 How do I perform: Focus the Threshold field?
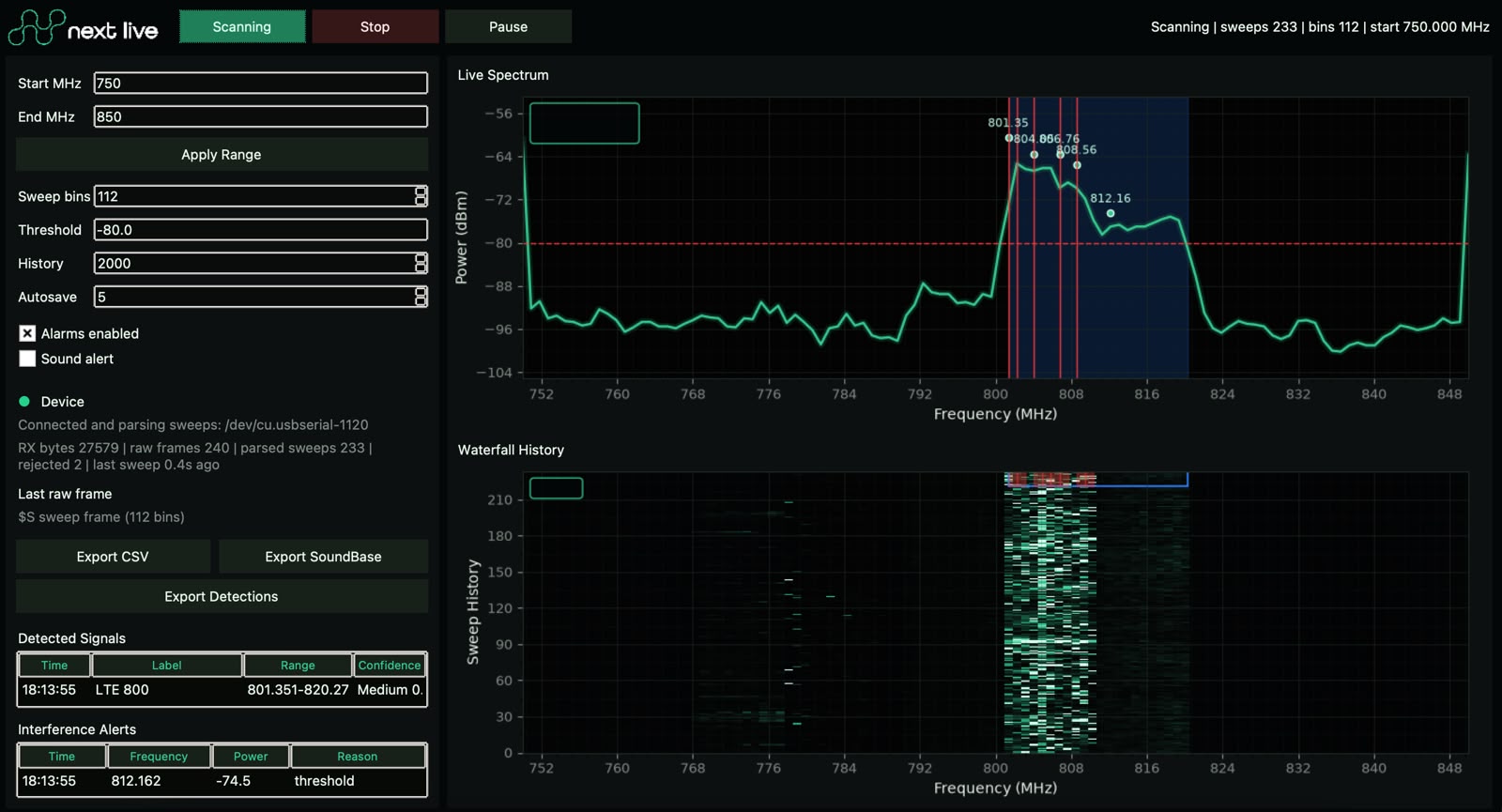[261, 229]
